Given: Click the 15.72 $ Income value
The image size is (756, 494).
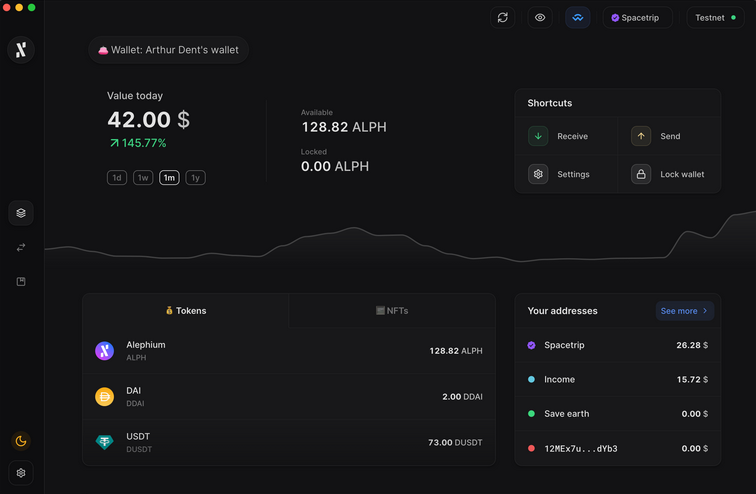Looking at the screenshot, I should [692, 379].
